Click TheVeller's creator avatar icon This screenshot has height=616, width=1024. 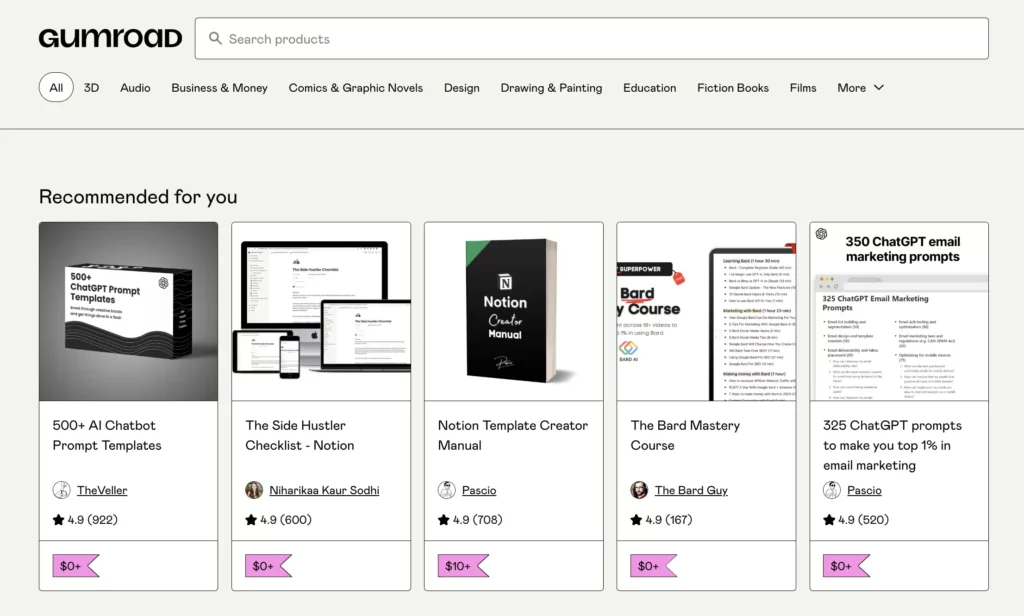click(x=62, y=490)
